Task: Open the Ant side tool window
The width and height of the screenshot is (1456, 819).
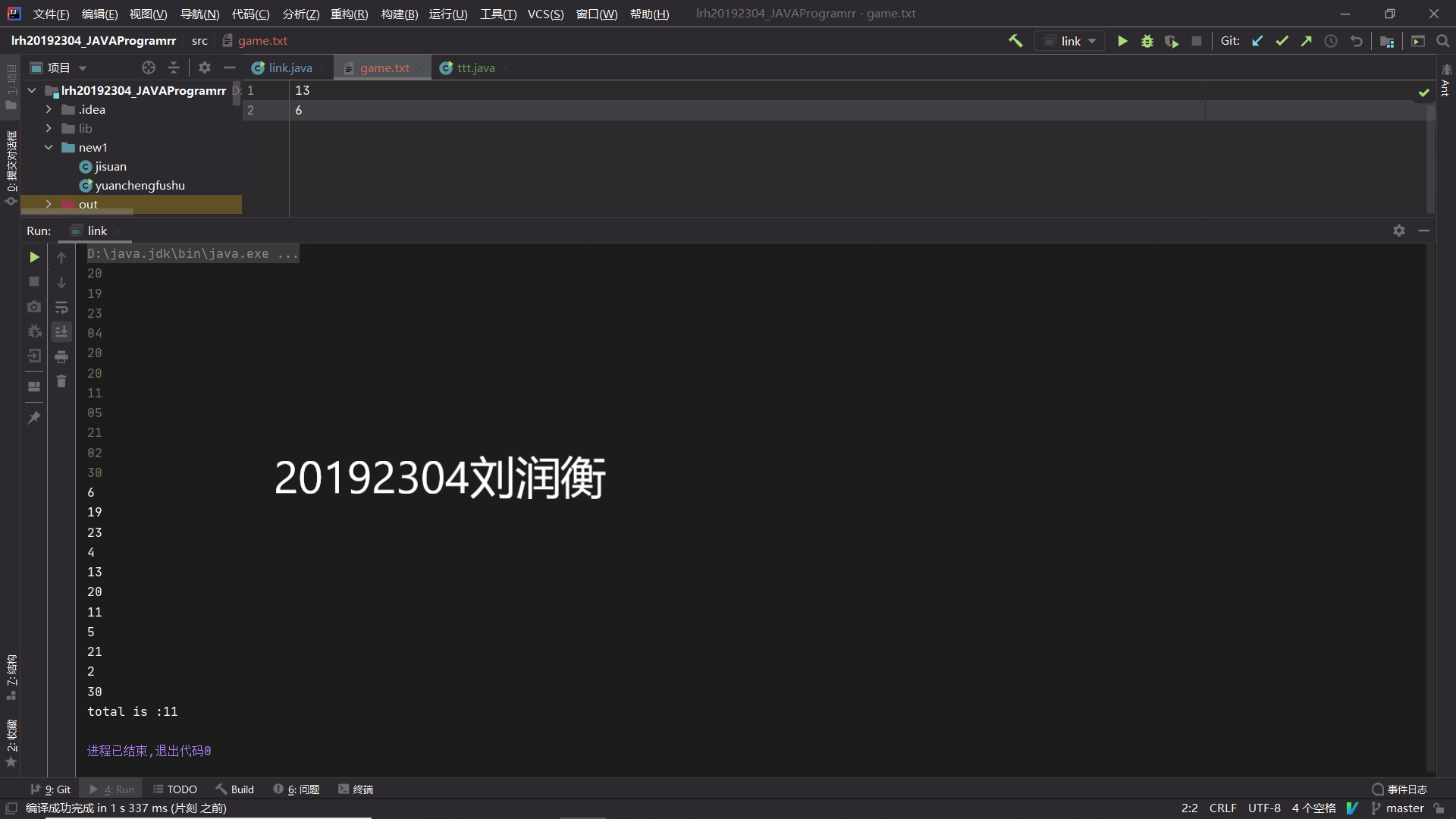Action: pos(1445,80)
